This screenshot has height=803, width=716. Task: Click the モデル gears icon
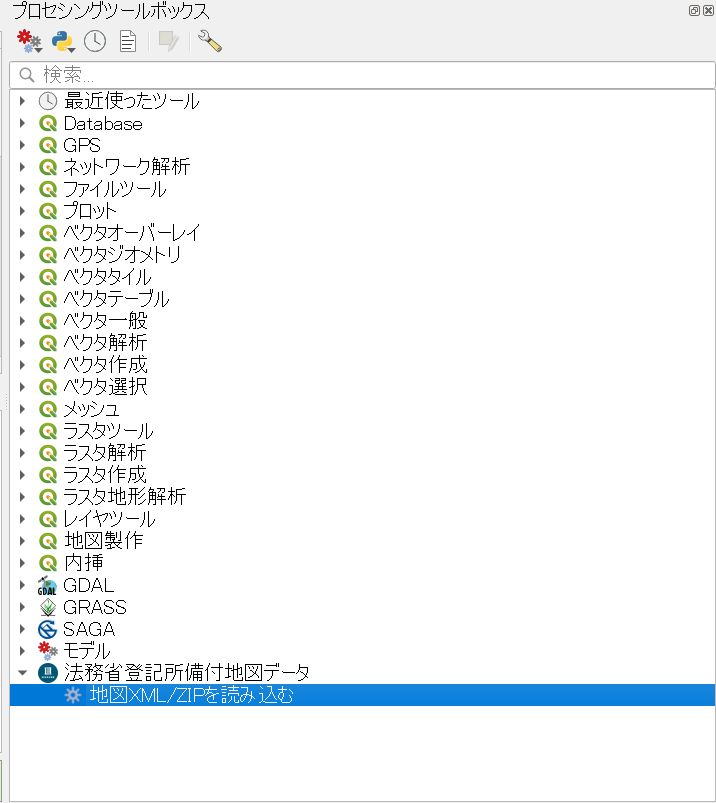coord(48,651)
